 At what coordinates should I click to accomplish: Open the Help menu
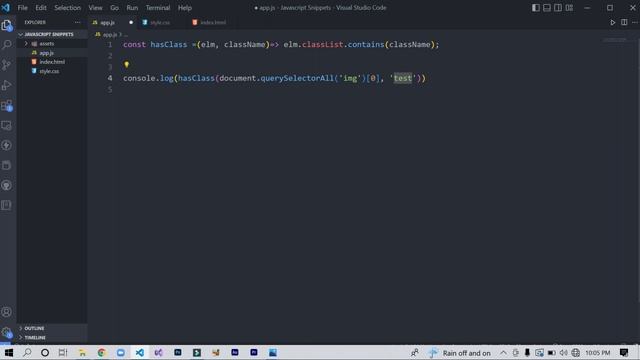coord(184,8)
